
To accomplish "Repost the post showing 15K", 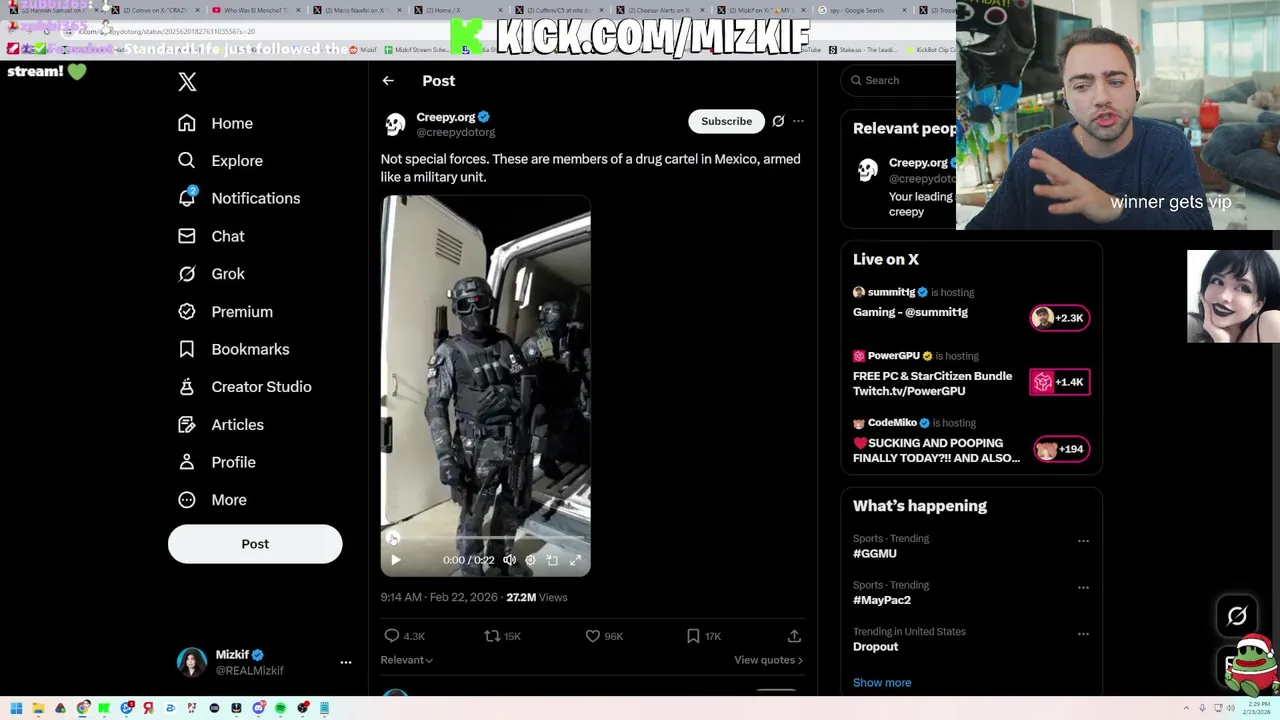I will 502,636.
